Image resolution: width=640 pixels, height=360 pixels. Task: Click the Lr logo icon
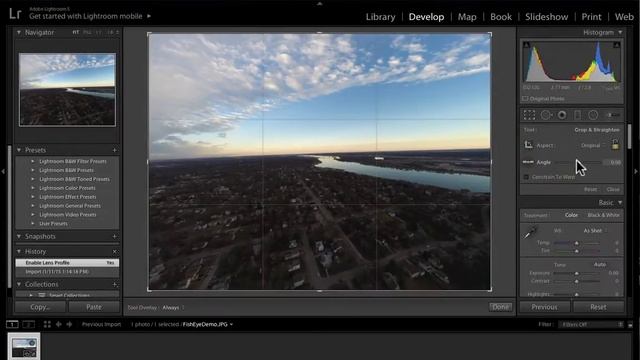coord(15,13)
